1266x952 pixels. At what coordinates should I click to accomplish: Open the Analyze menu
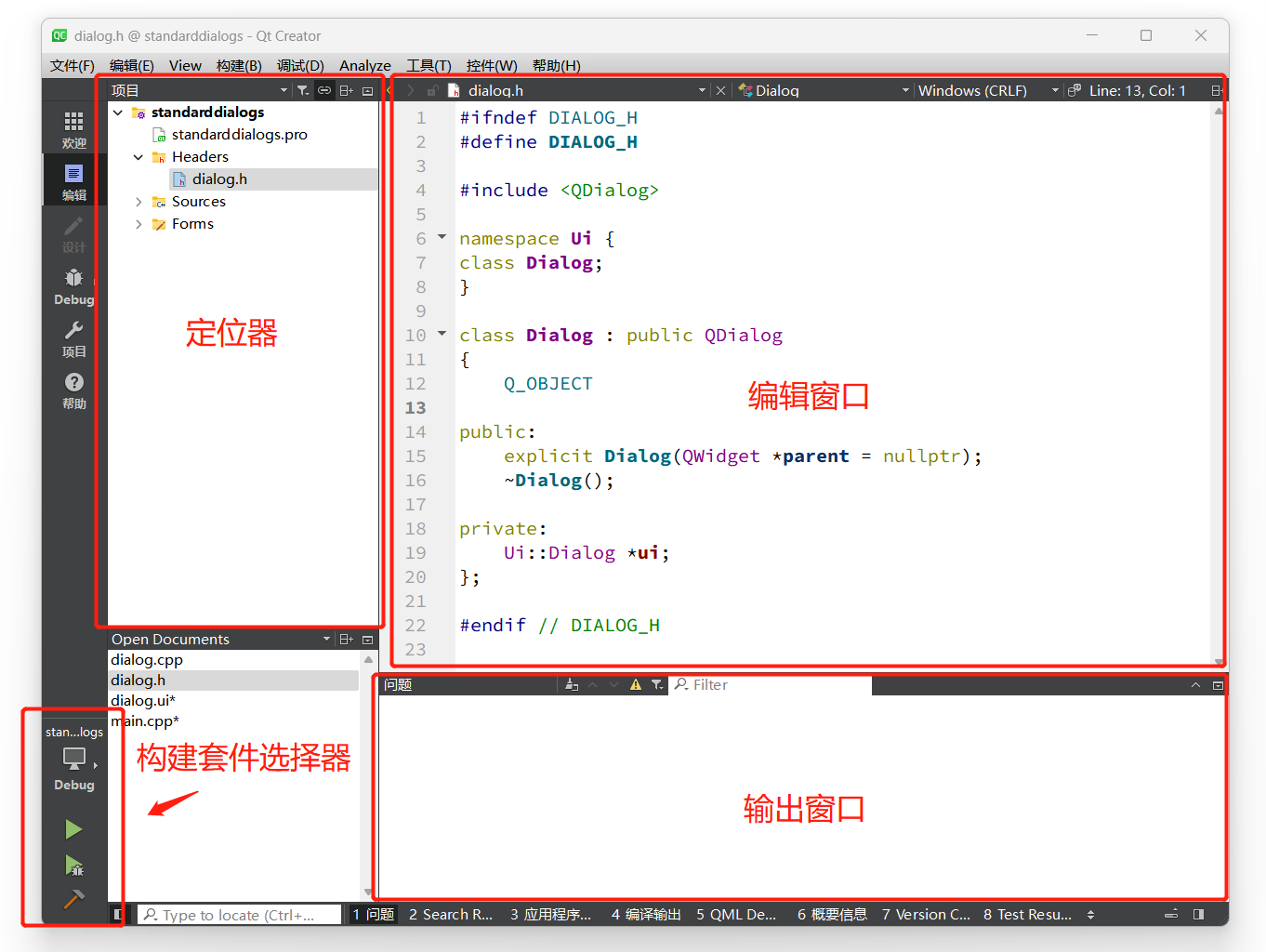coord(365,65)
